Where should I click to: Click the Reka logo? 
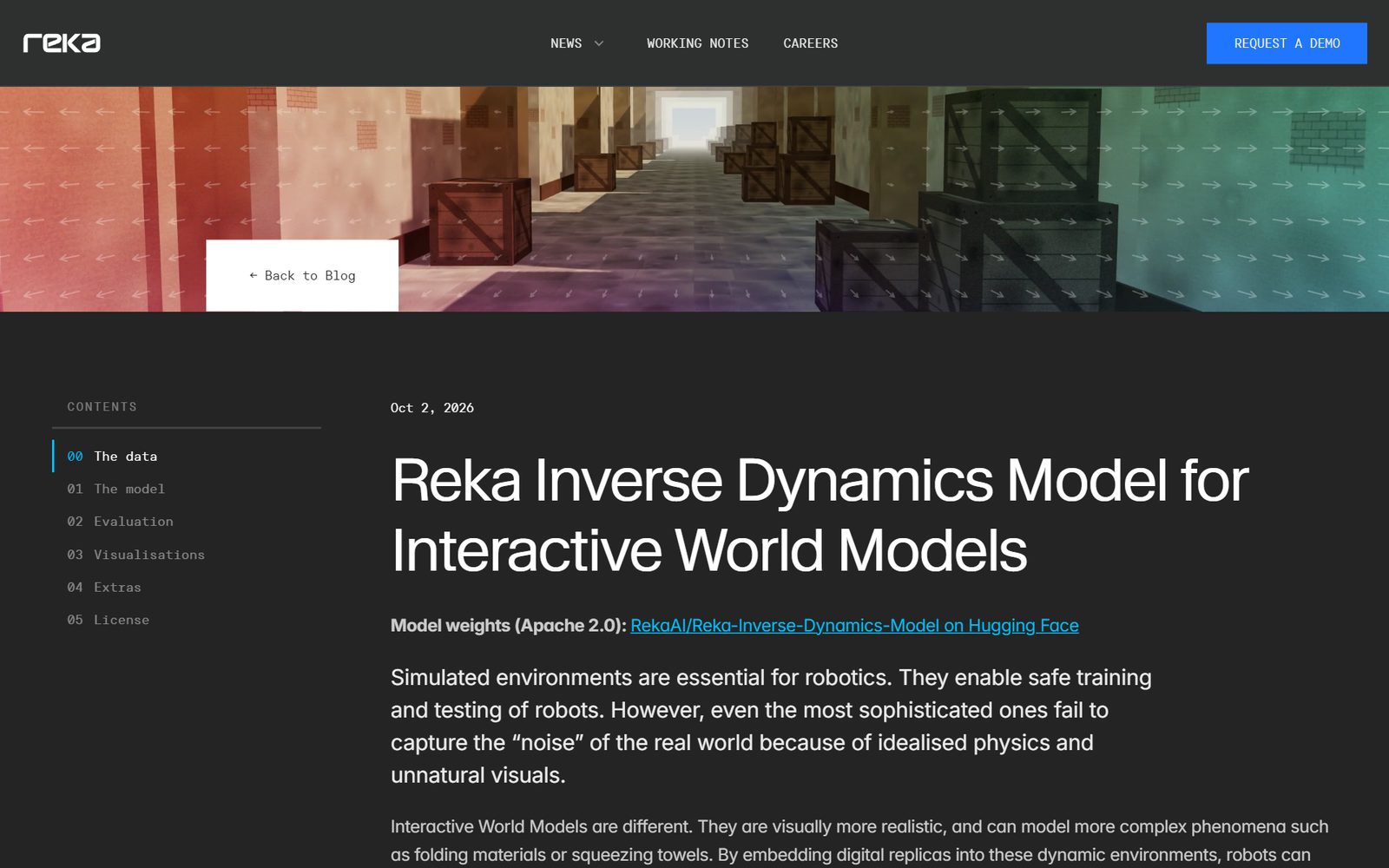click(x=62, y=43)
